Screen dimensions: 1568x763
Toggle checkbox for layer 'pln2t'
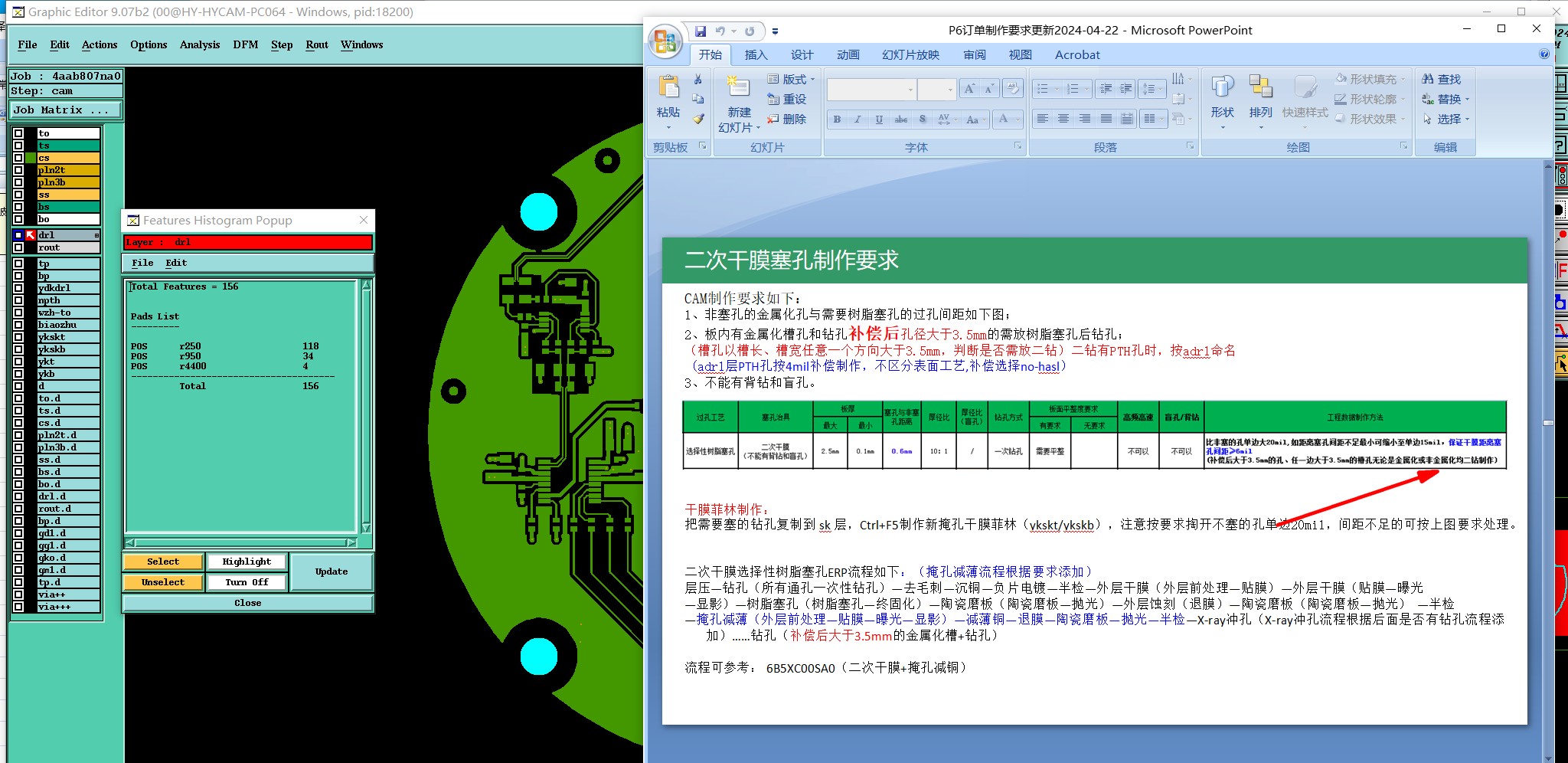click(18, 170)
